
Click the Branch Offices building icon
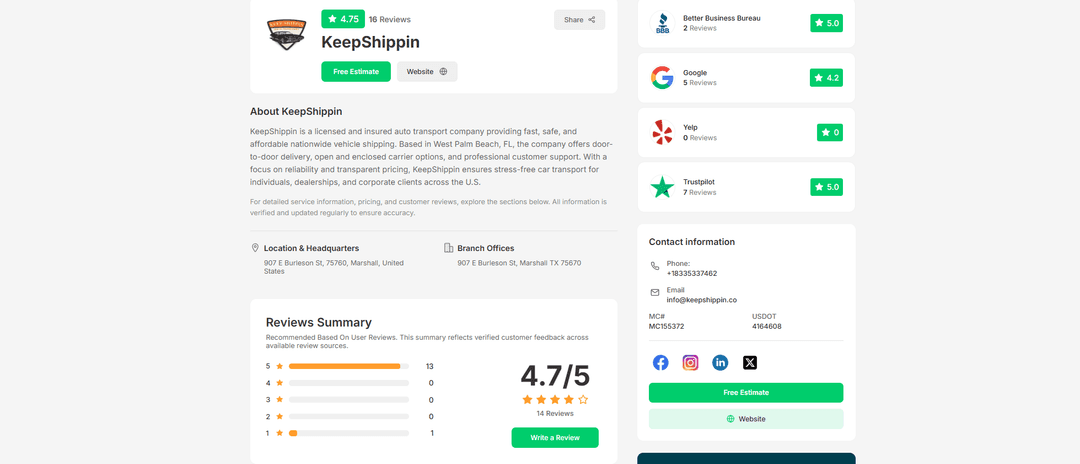448,248
